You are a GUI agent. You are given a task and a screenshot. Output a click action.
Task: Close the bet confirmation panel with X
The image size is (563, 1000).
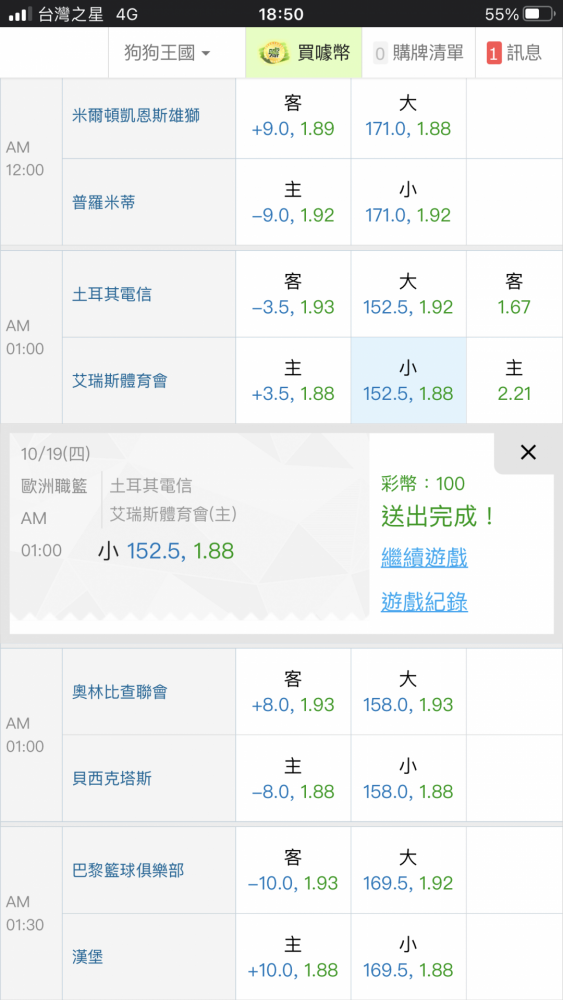[x=528, y=452]
